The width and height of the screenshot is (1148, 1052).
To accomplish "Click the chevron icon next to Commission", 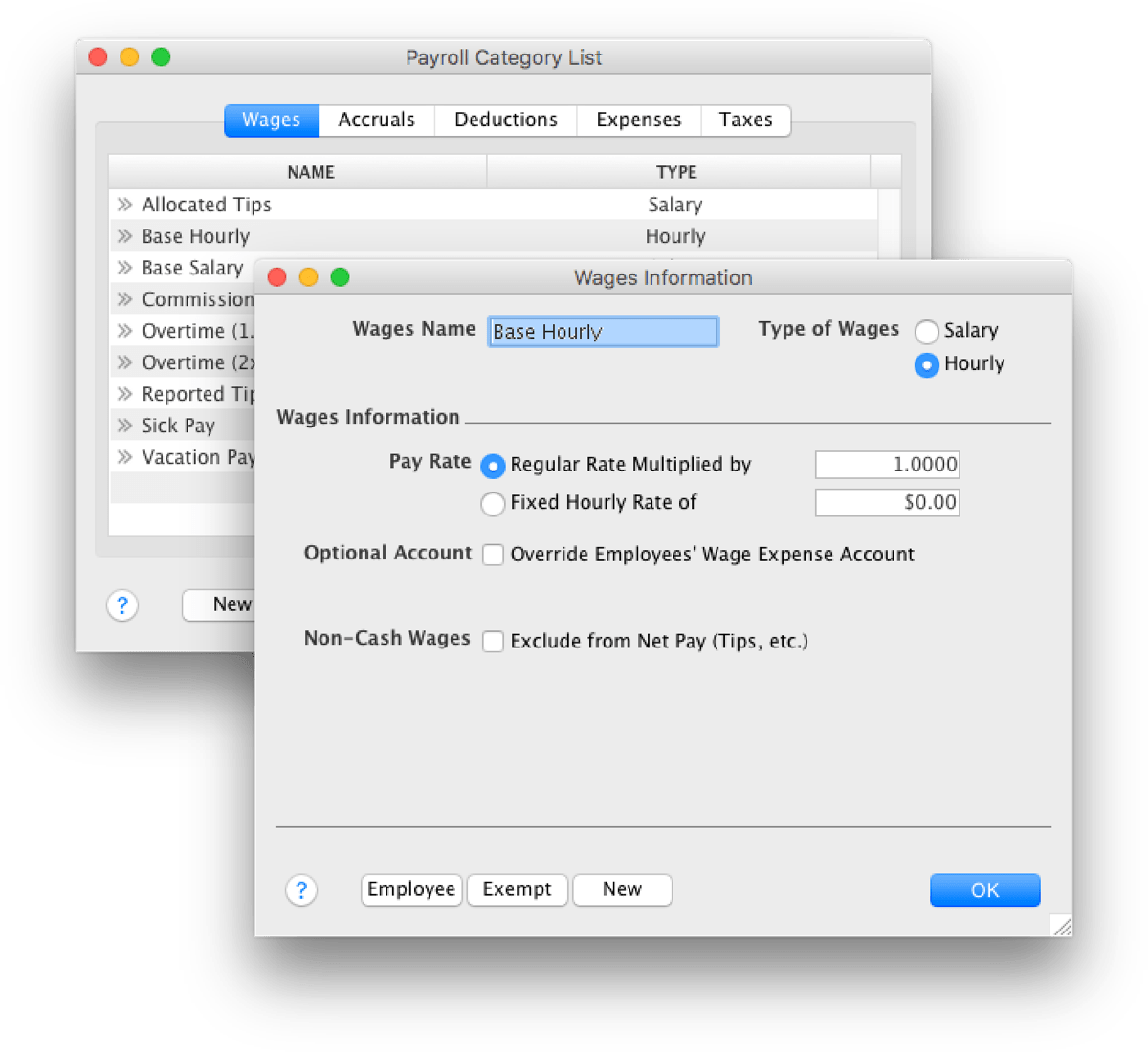I will tap(125, 298).
